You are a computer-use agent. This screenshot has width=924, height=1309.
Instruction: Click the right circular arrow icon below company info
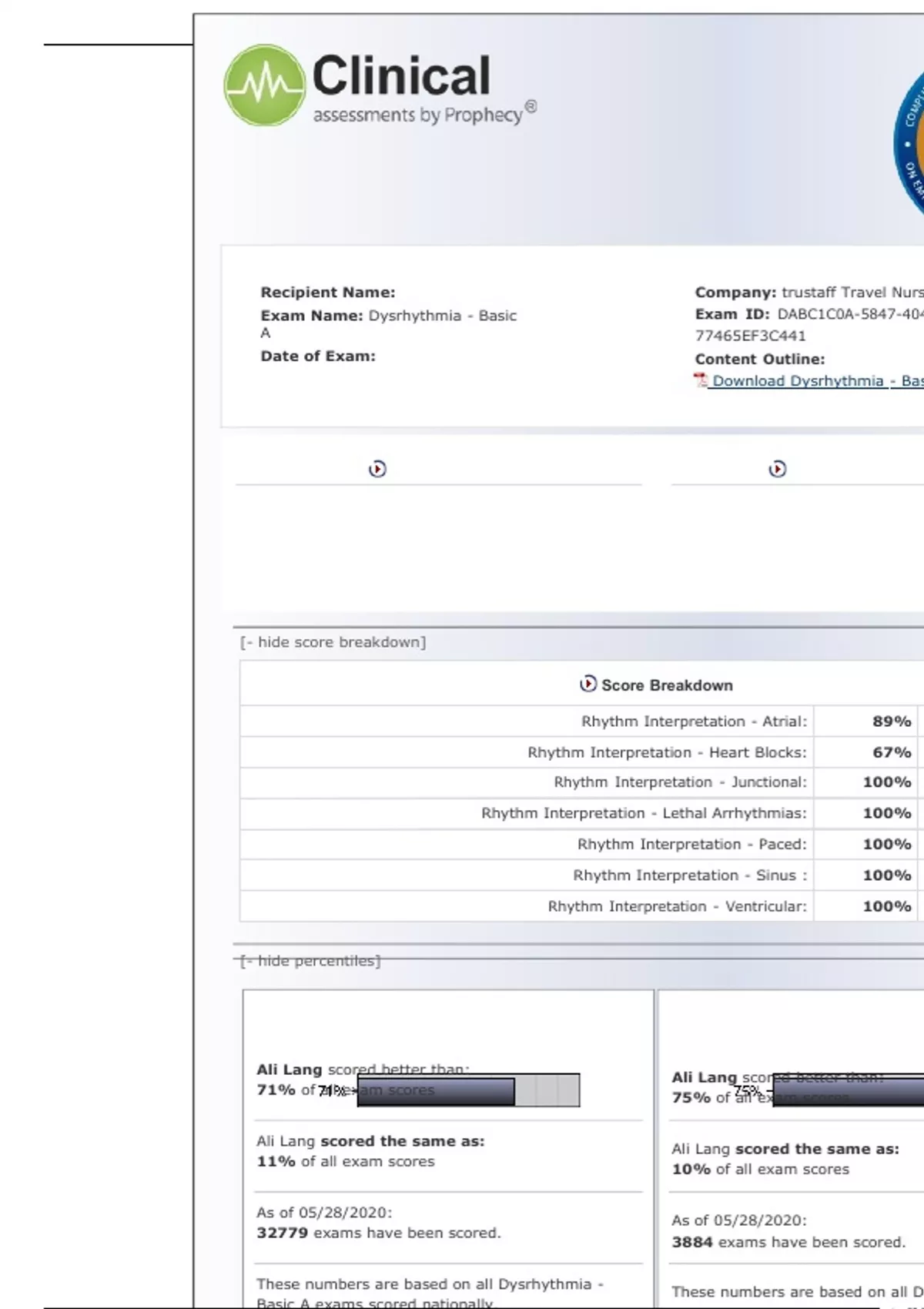[778, 469]
